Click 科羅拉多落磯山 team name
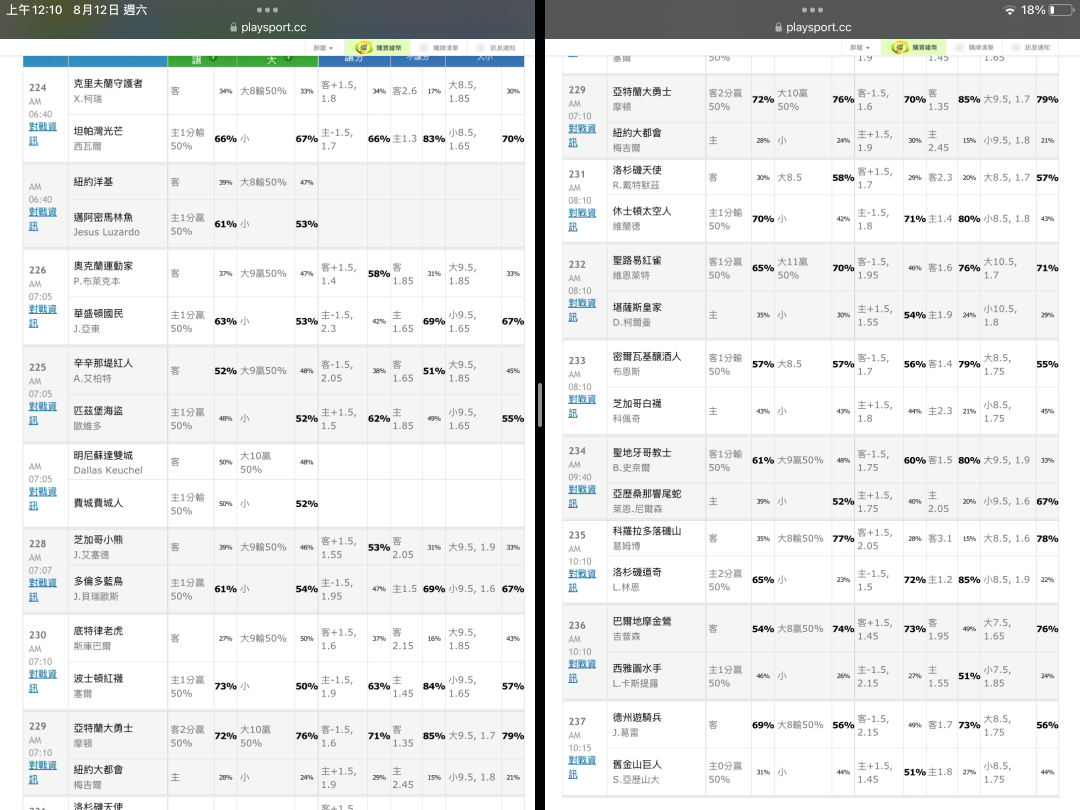This screenshot has height=810, width=1080. point(647,531)
